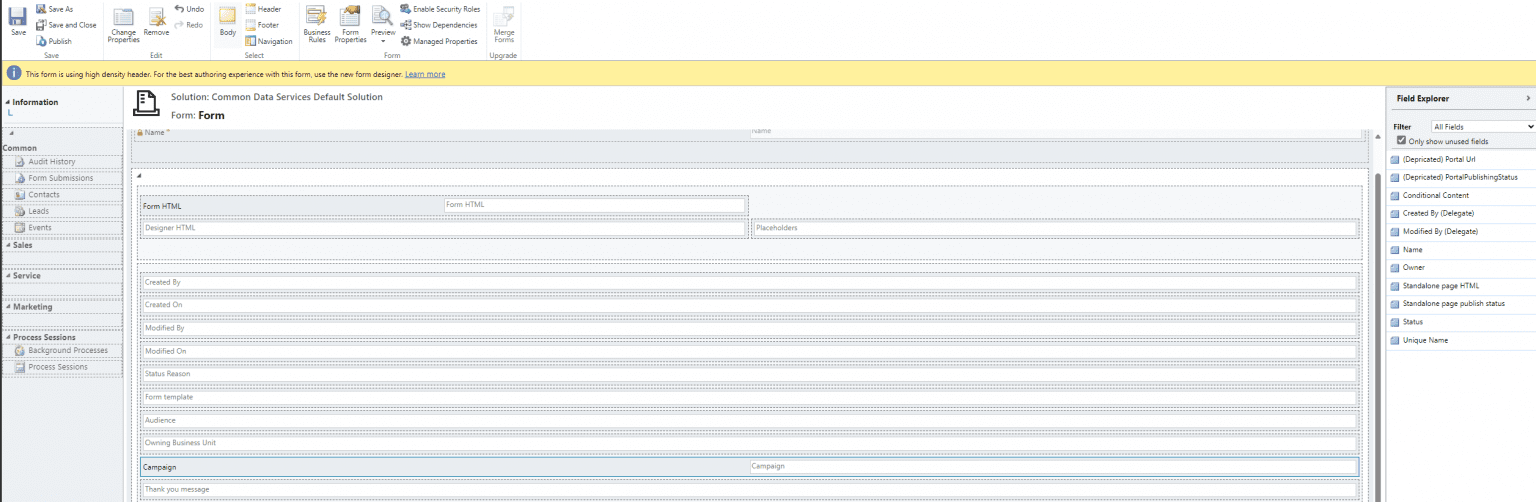Open Business Rules from ribbon
The height and width of the screenshot is (502, 1536).
[x=317, y=22]
